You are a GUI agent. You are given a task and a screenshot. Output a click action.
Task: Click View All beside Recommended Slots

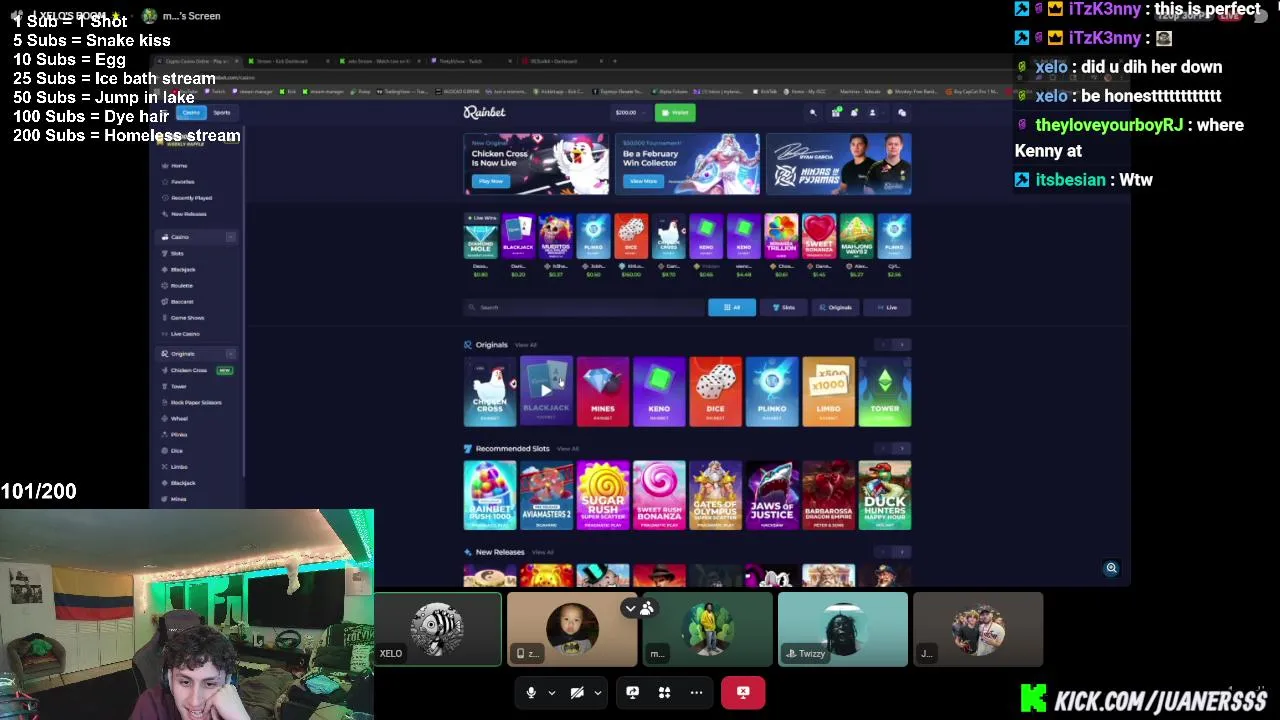(568, 449)
